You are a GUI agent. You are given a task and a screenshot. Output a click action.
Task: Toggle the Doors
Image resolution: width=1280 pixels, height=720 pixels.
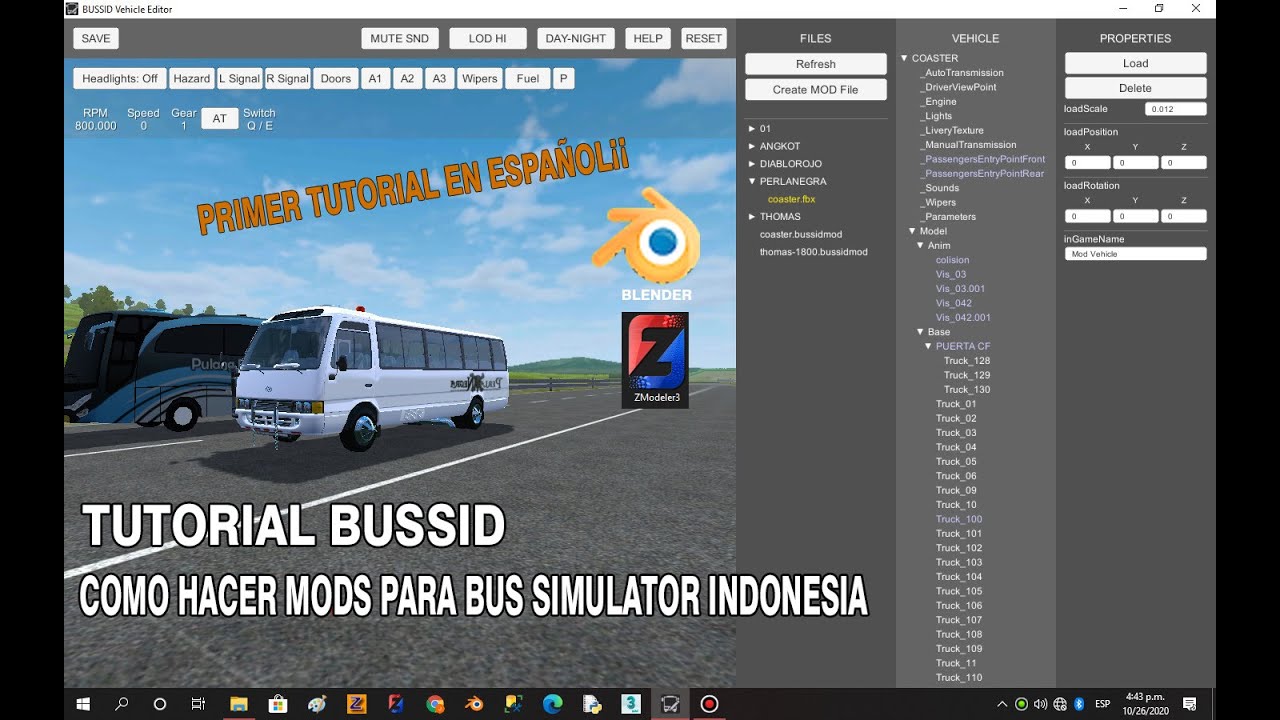coord(336,78)
